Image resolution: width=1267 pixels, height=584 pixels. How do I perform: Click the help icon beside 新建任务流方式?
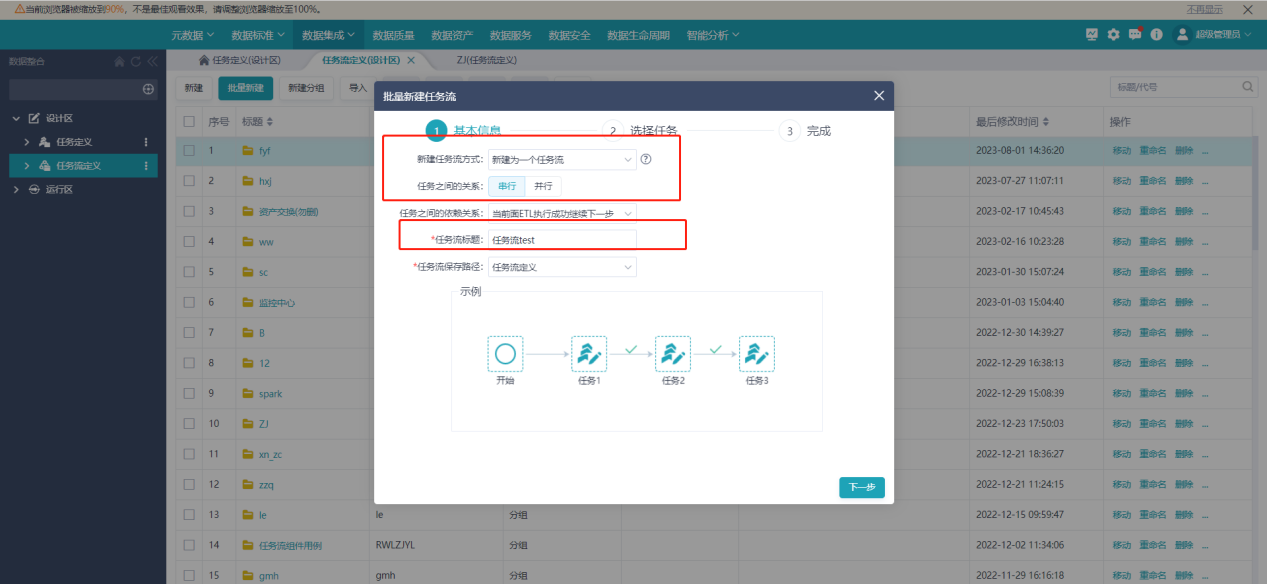point(646,159)
